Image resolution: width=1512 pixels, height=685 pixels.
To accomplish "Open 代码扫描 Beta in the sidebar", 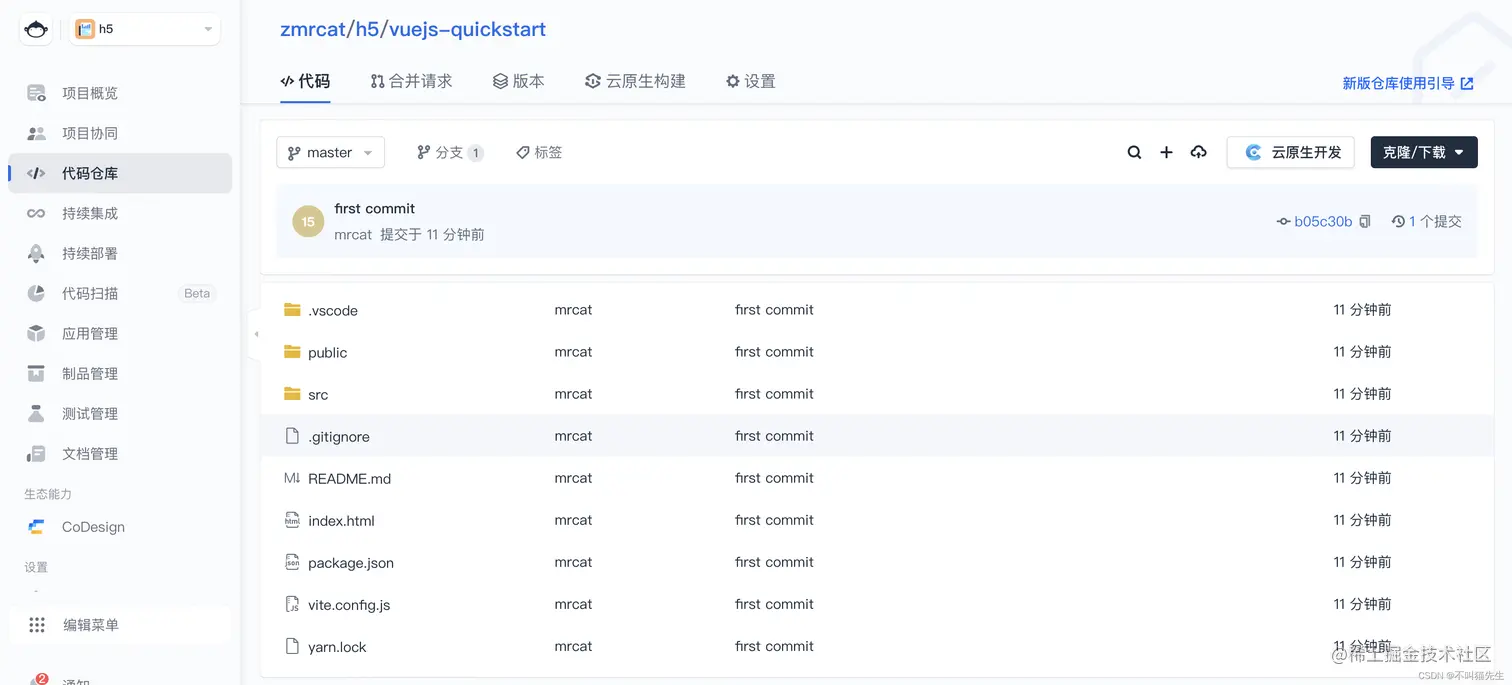I will click(120, 293).
